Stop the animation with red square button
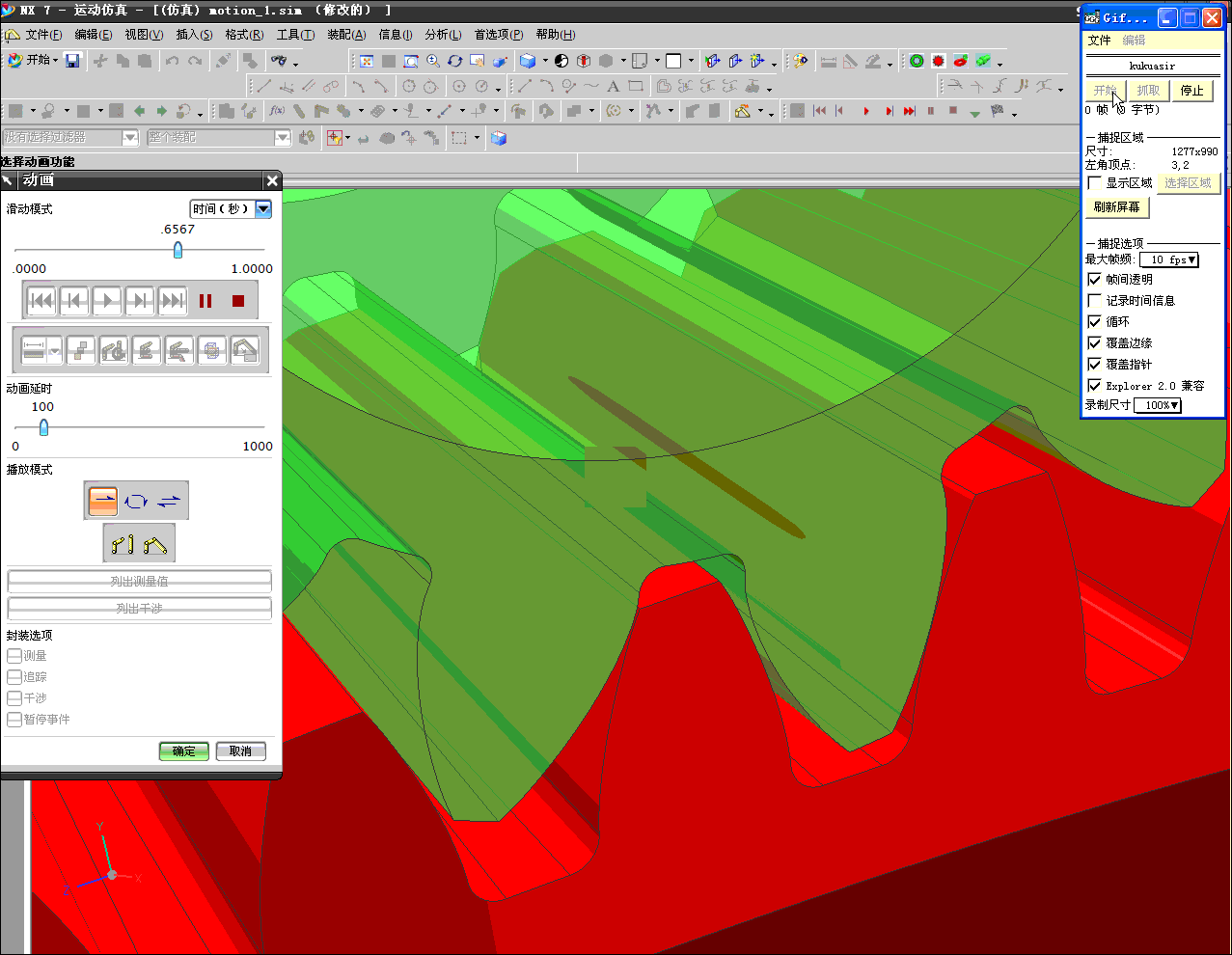 [x=238, y=301]
